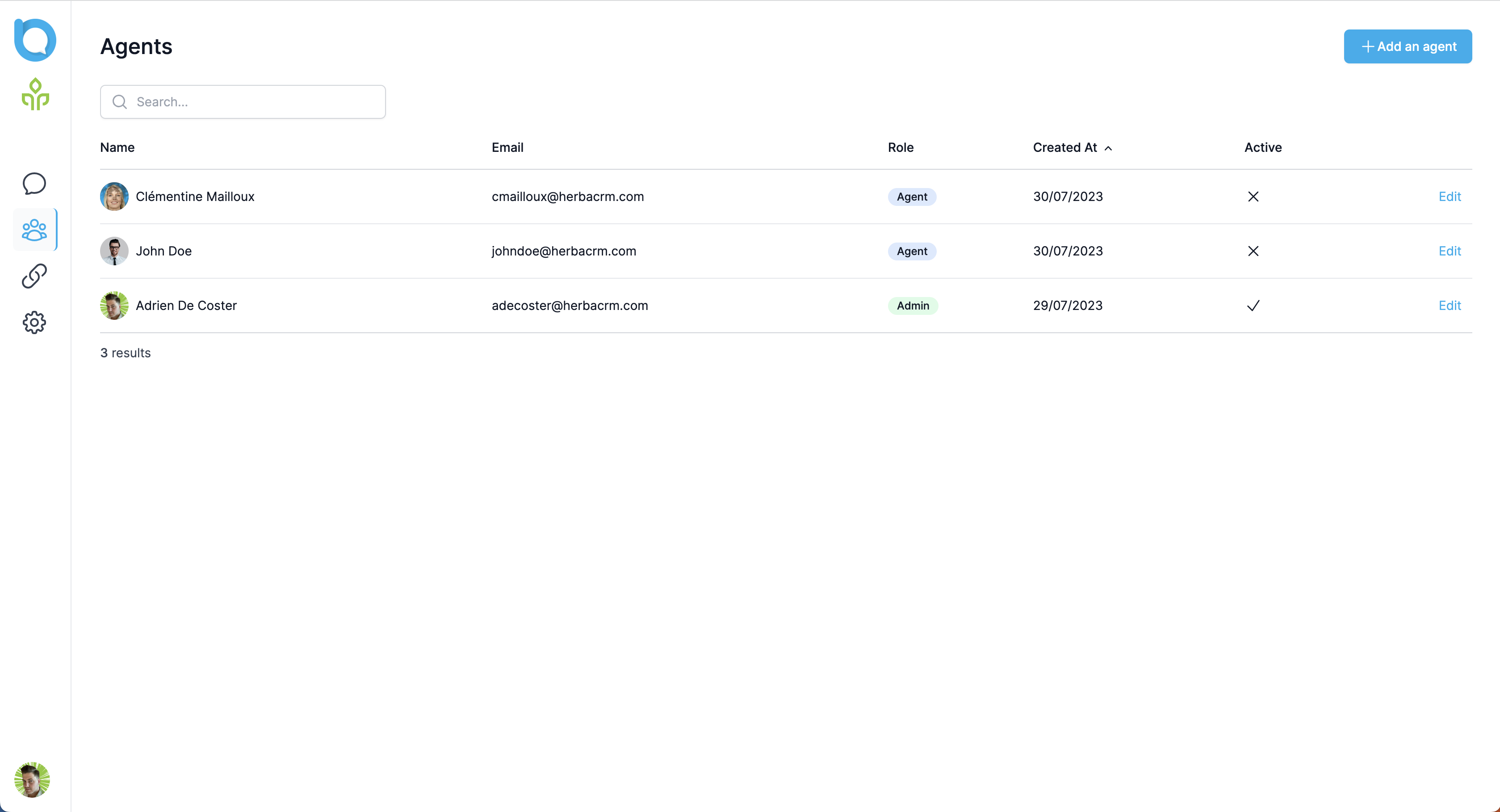Focus the Search agents input field

pos(243,102)
